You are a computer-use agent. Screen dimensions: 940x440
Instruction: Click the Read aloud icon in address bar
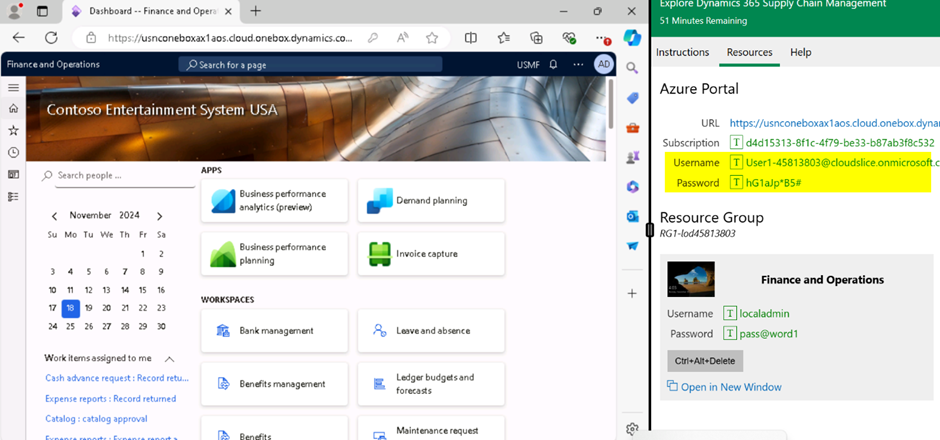coord(403,38)
